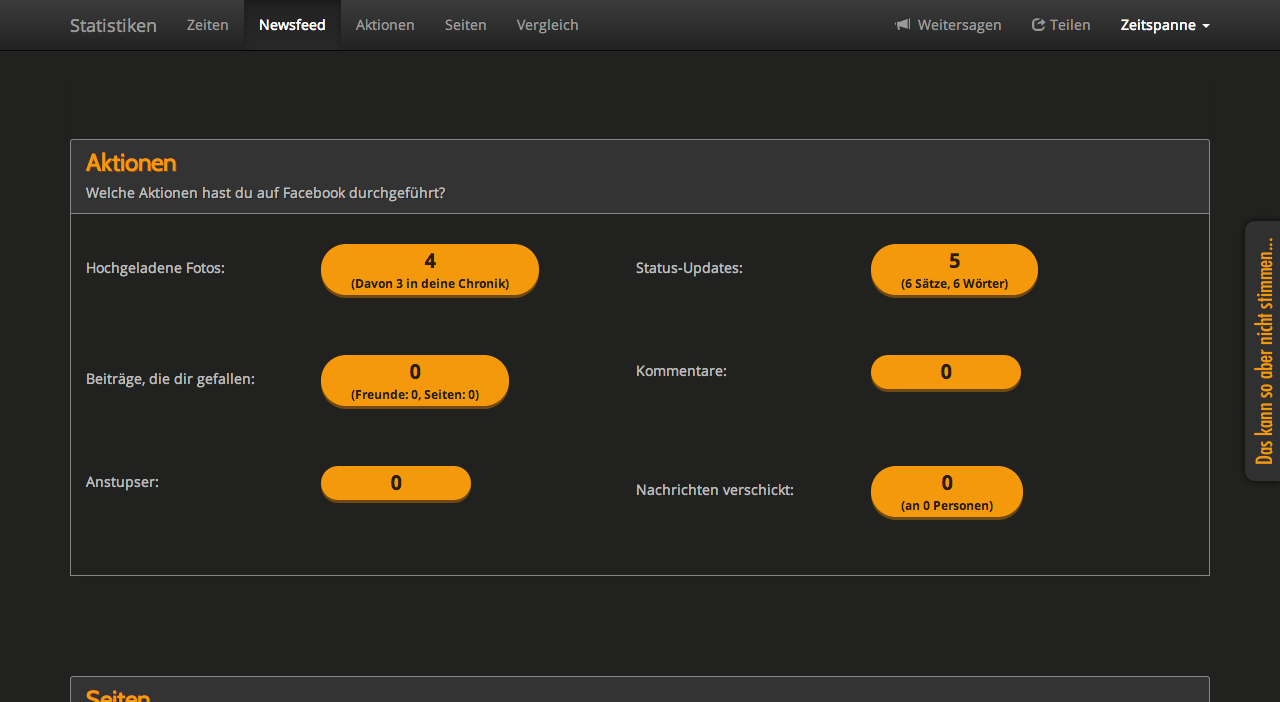Click the Teilen link

1070,25
